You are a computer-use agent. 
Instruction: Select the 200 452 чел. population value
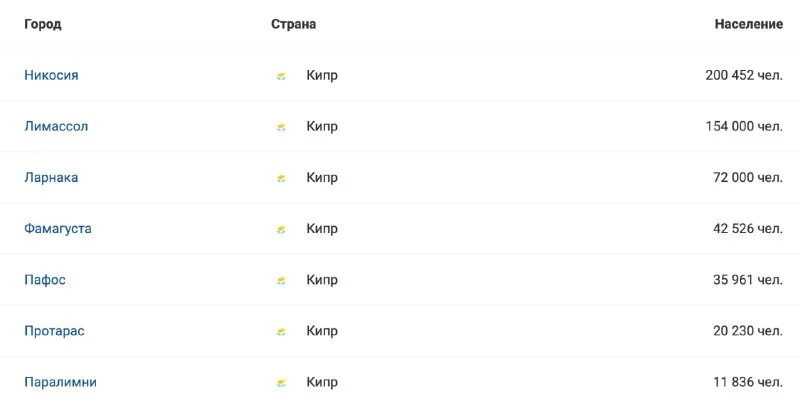(x=743, y=76)
